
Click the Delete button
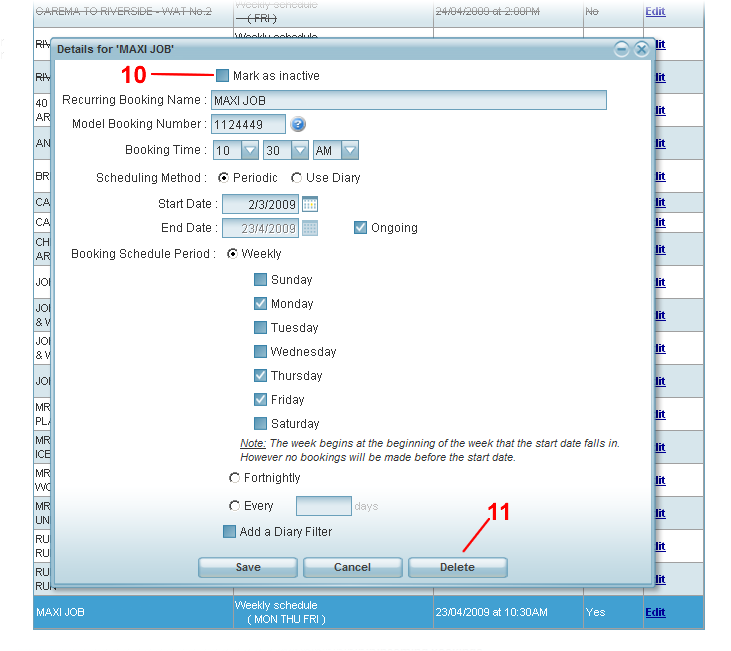point(457,567)
